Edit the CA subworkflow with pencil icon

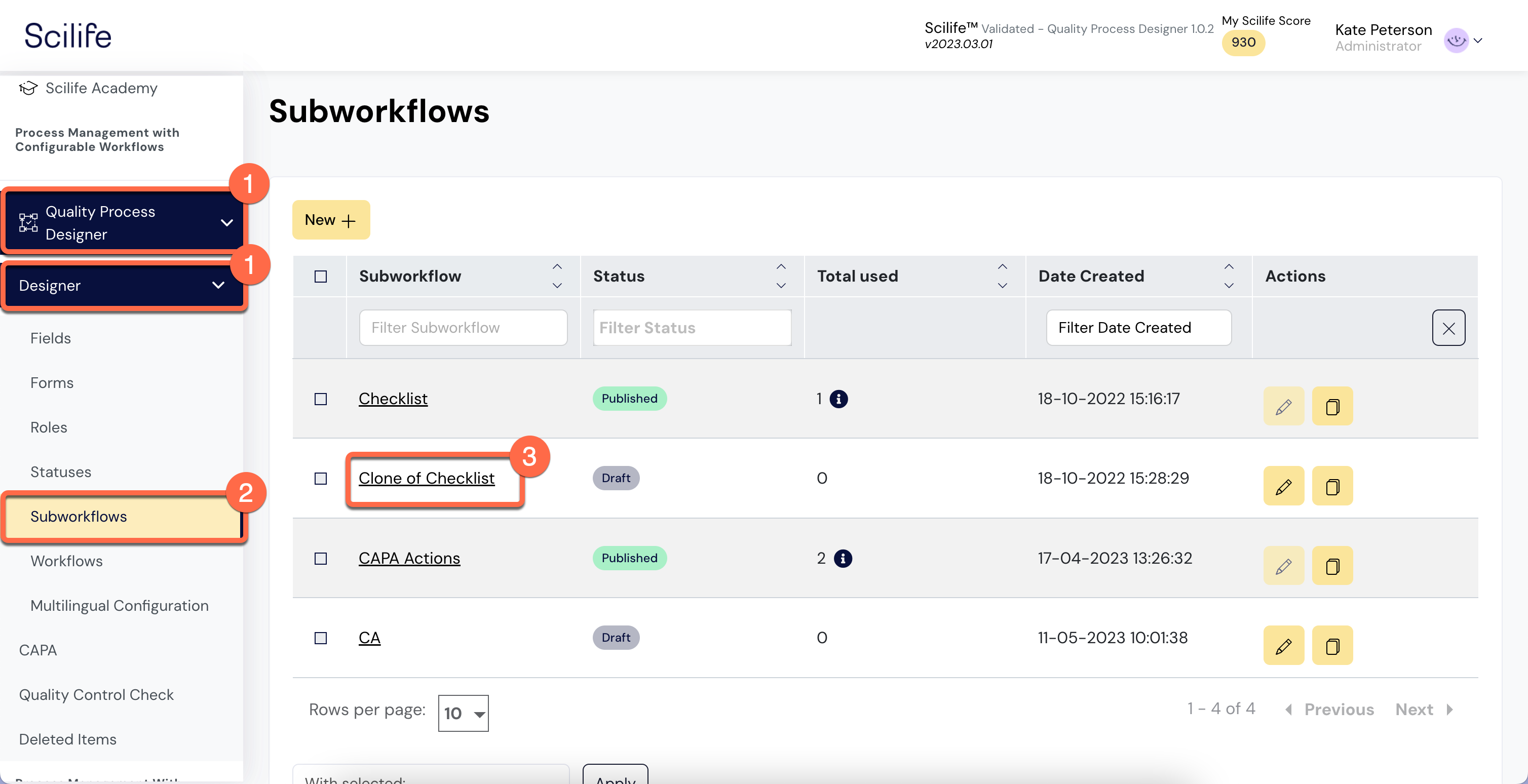(x=1283, y=645)
